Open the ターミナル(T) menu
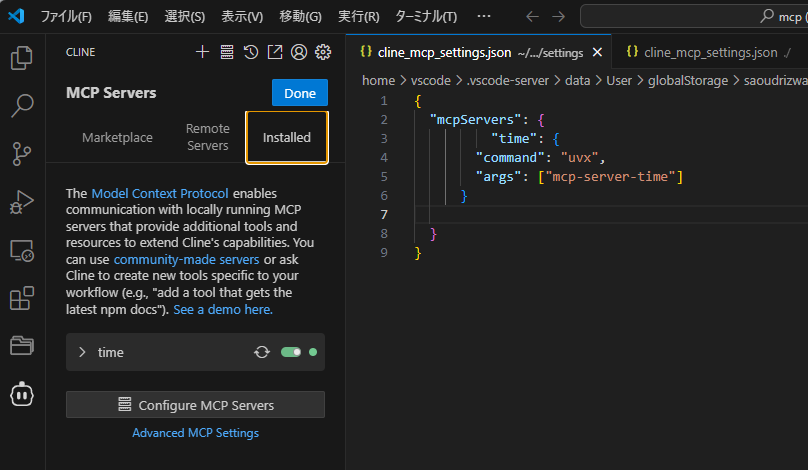Image resolution: width=808 pixels, height=470 pixels. (x=426, y=16)
